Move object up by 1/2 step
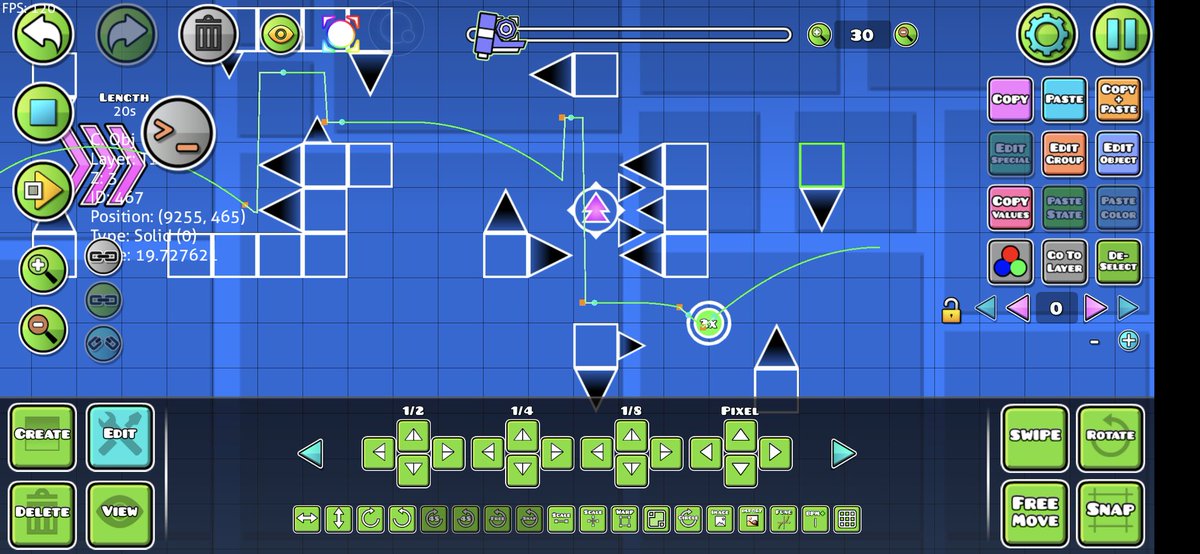1200x554 pixels. [414, 435]
